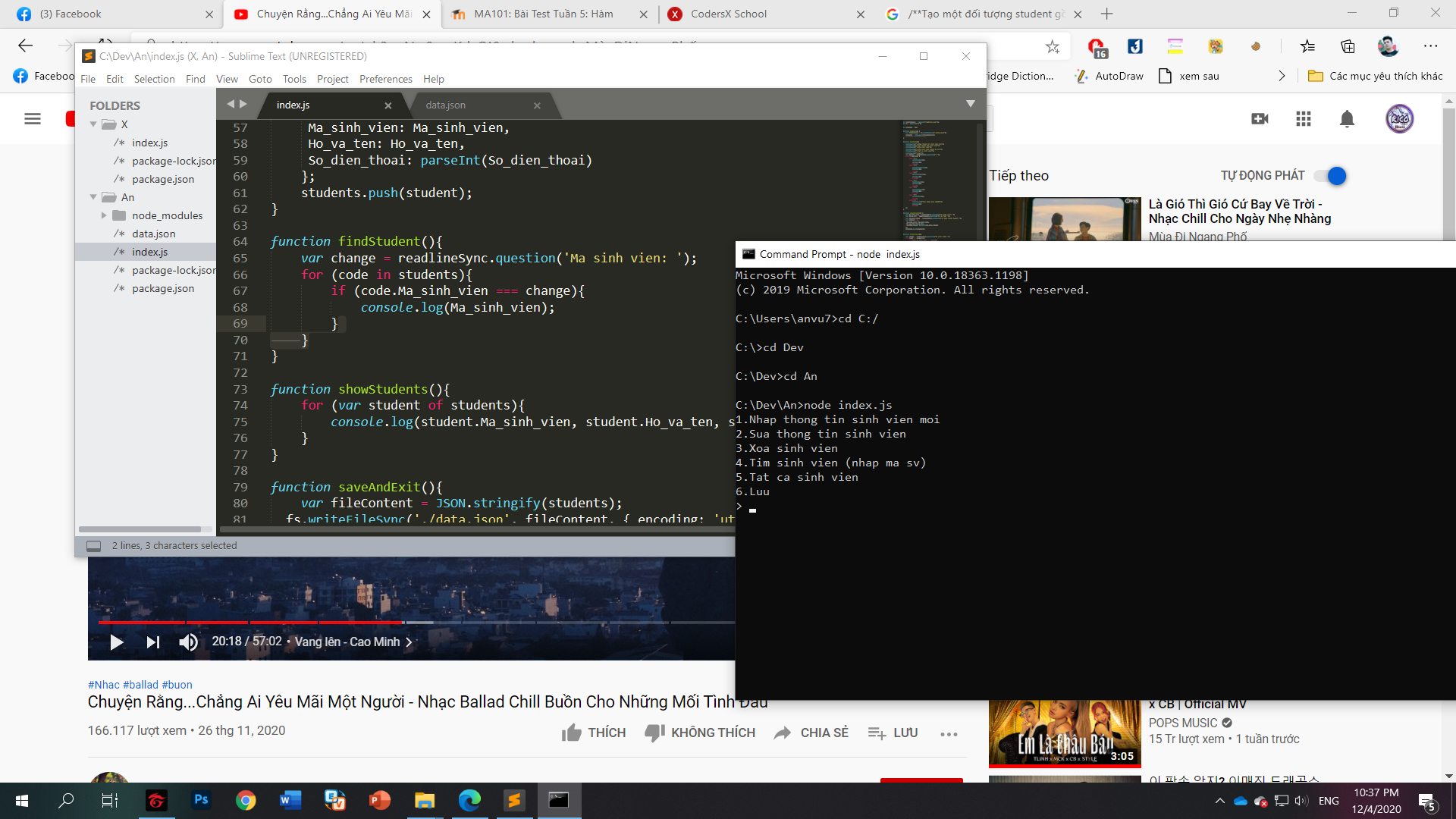Open Sublime tab list dropdown arrow
1456x819 pixels.
(970, 104)
